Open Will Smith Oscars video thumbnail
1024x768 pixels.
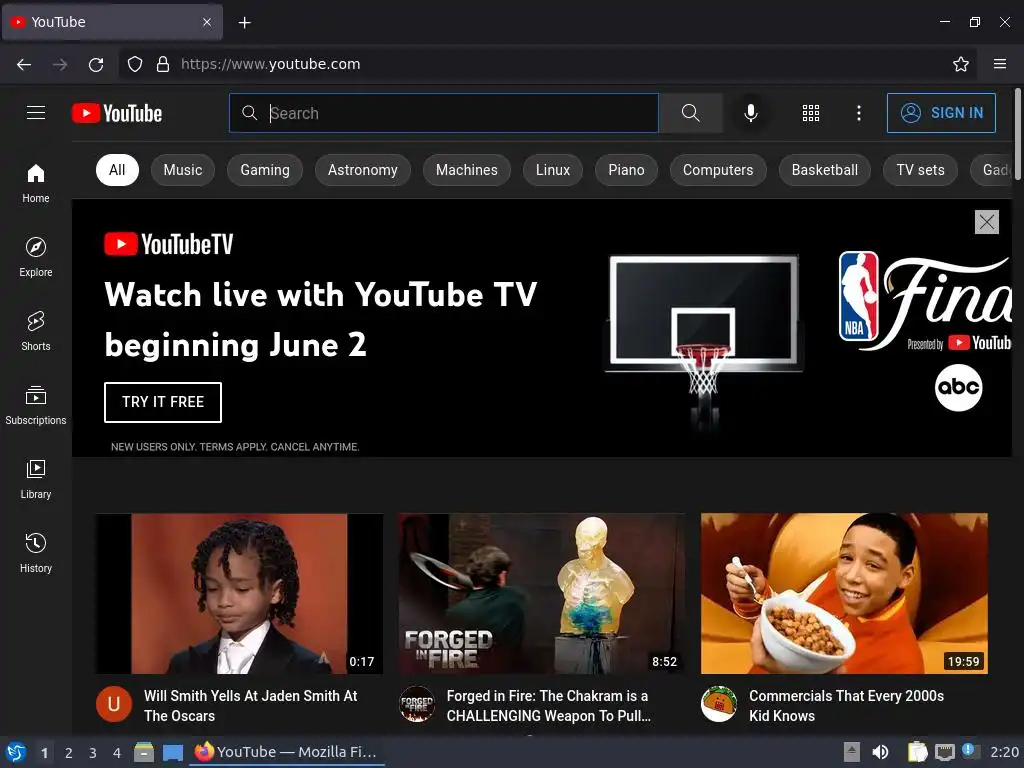tap(239, 594)
